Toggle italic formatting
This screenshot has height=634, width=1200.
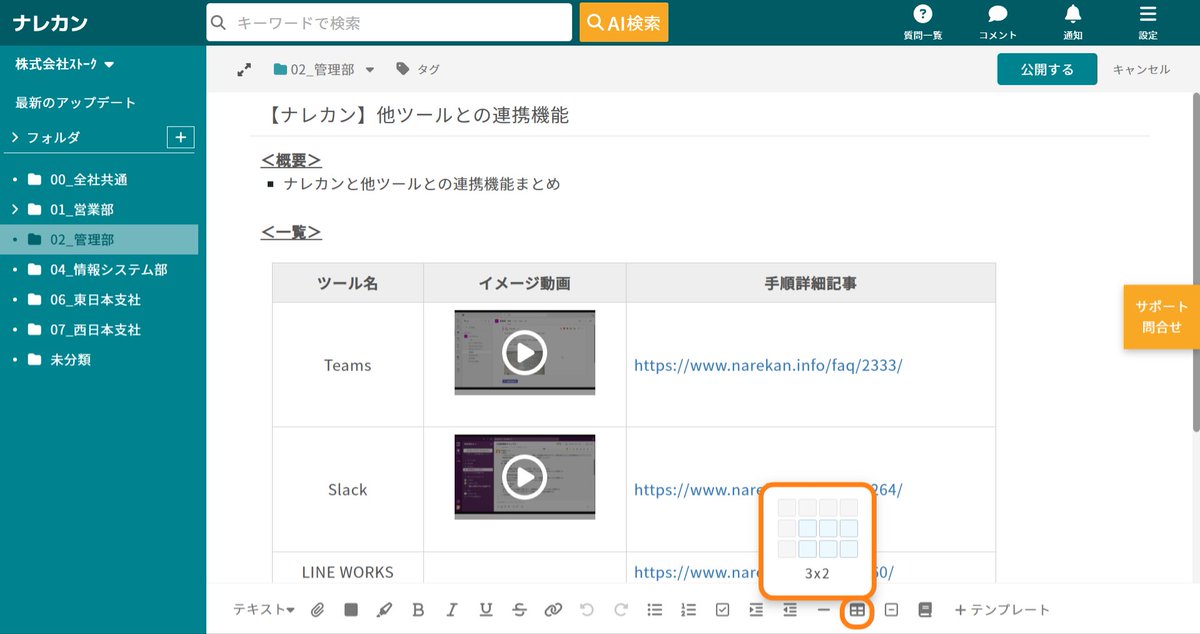pyautogui.click(x=452, y=609)
